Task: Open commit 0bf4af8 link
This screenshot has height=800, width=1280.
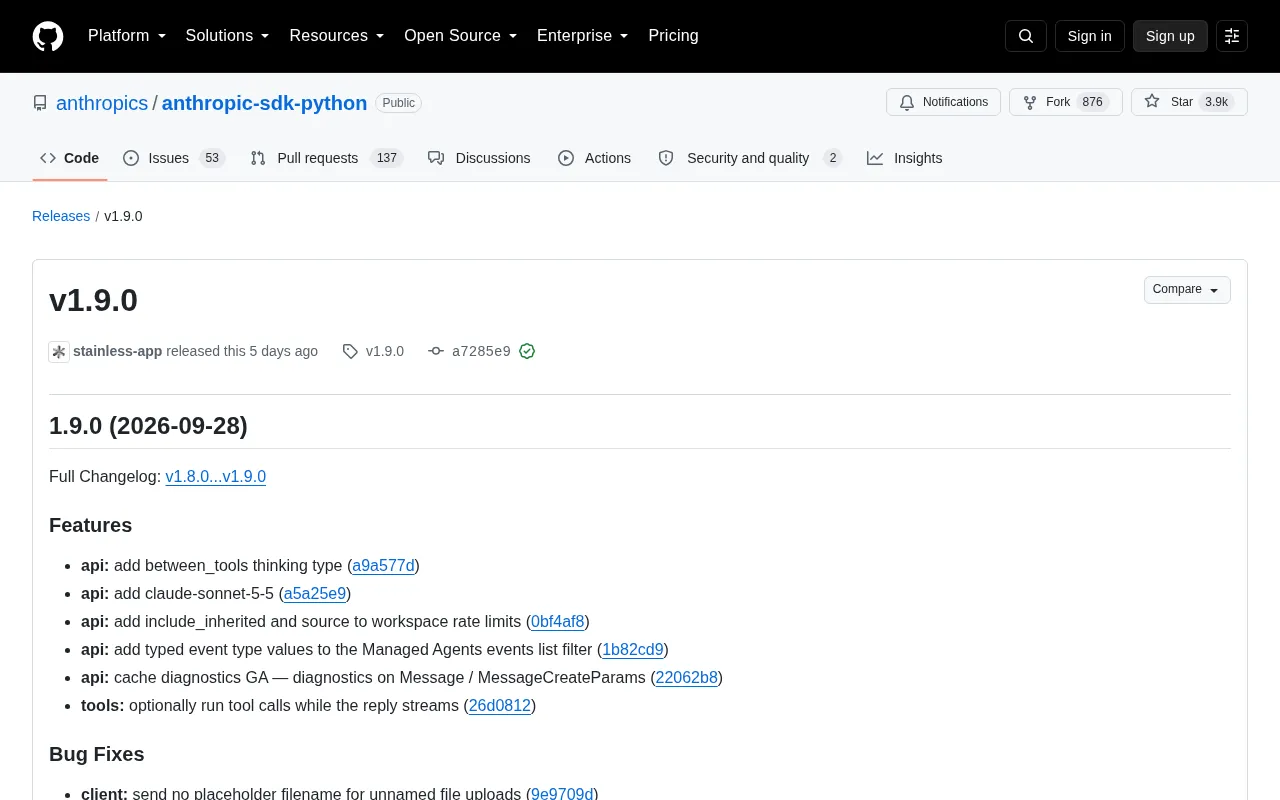Action: click(x=558, y=622)
